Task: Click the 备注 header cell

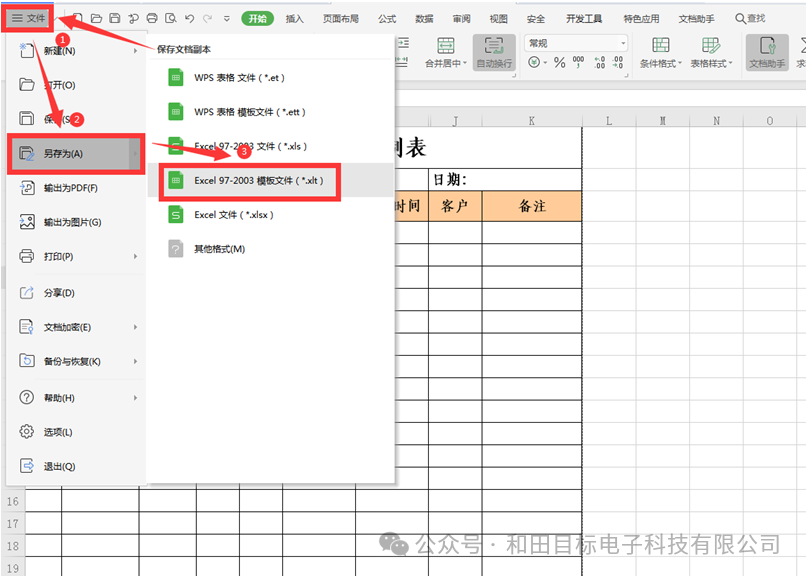Action: click(532, 206)
